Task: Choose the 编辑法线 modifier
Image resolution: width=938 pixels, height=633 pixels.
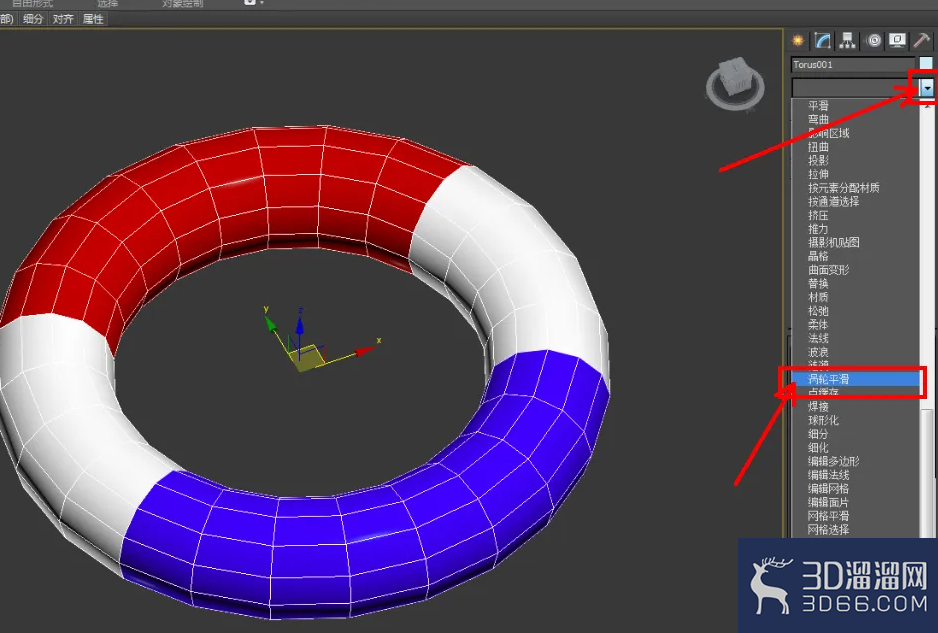Action: click(829, 475)
